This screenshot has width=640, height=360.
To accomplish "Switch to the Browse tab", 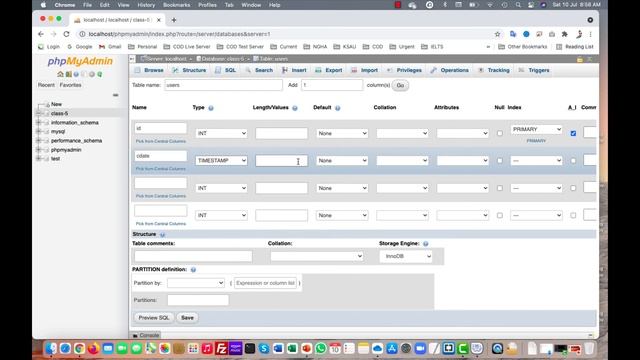I will tap(149, 70).
